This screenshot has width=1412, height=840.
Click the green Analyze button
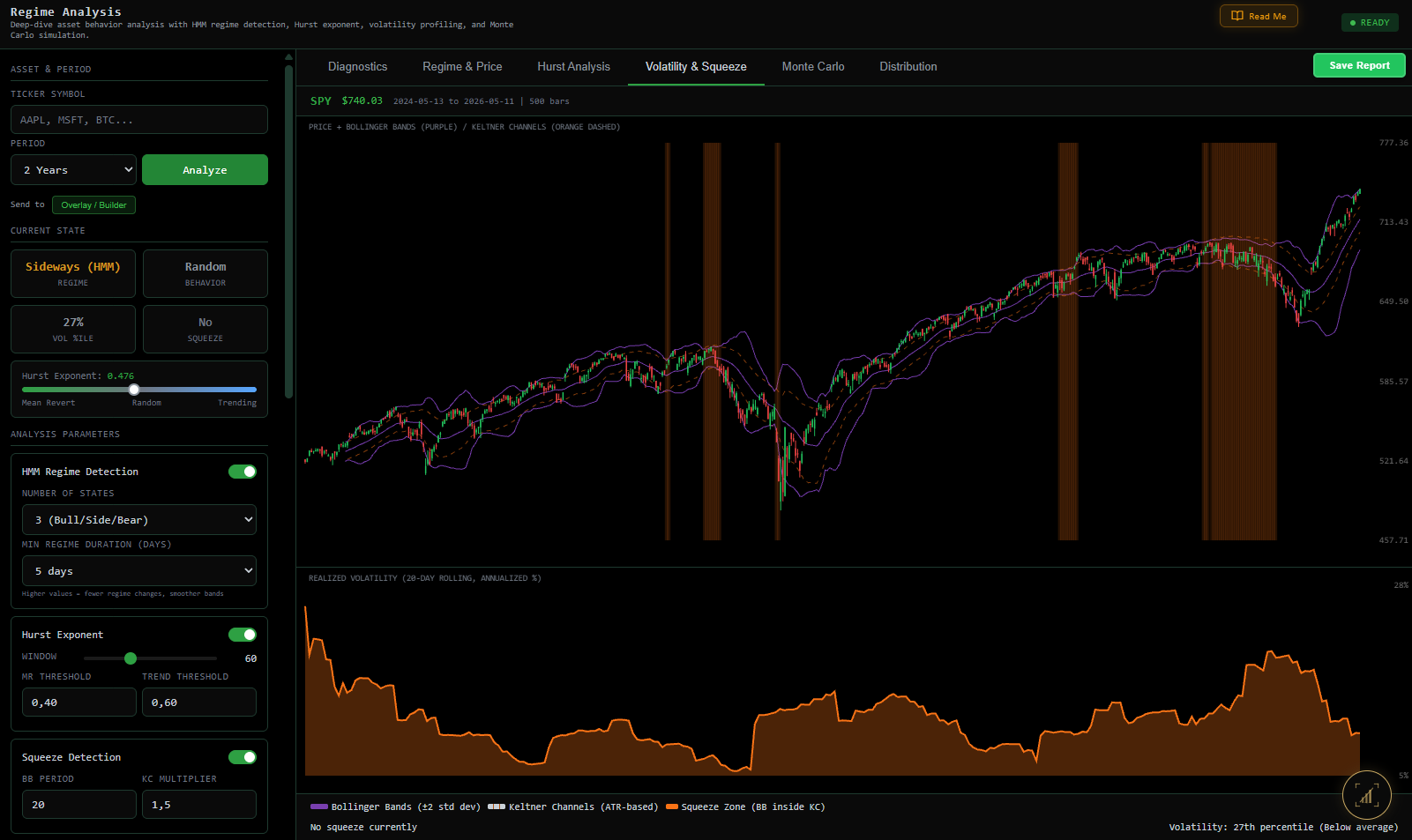point(205,170)
